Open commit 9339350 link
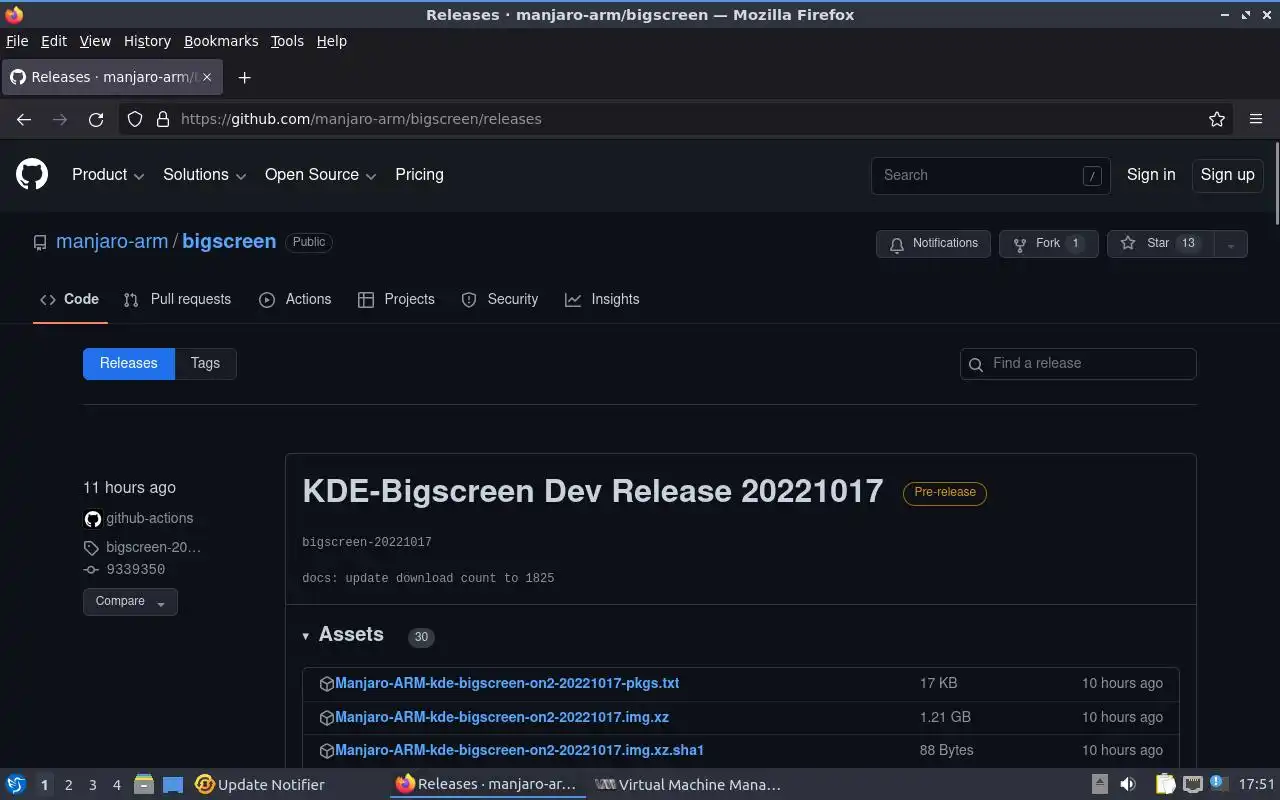The width and height of the screenshot is (1280, 800). [135, 570]
